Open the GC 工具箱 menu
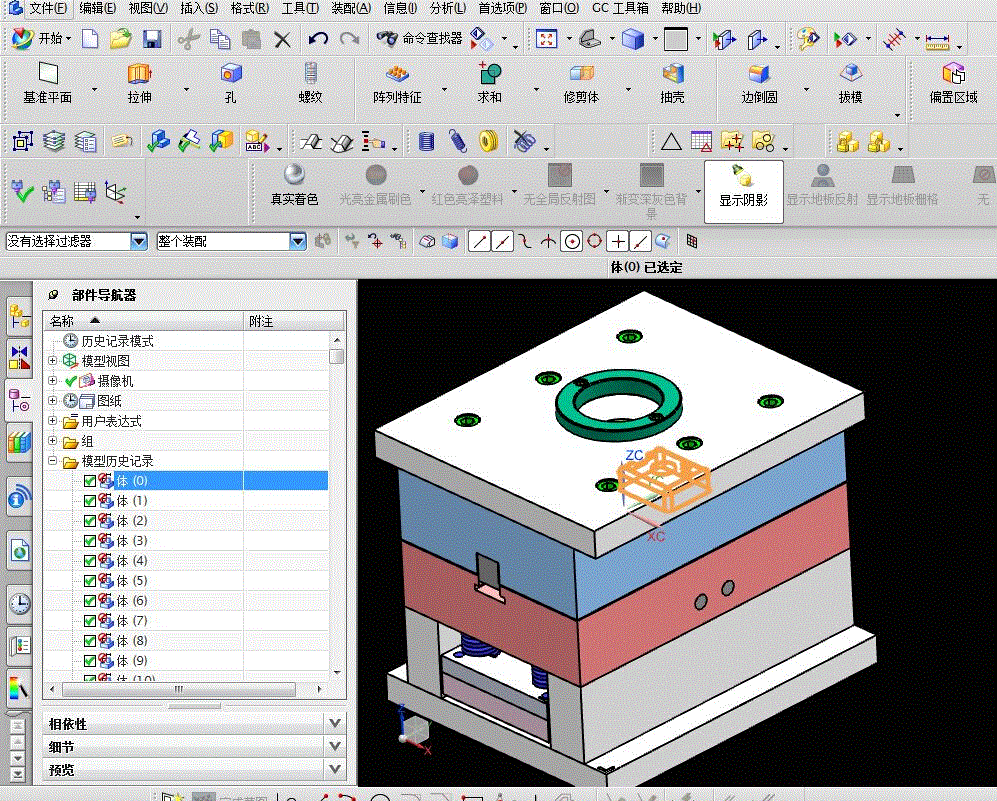The height and width of the screenshot is (801, 997). 620,8
